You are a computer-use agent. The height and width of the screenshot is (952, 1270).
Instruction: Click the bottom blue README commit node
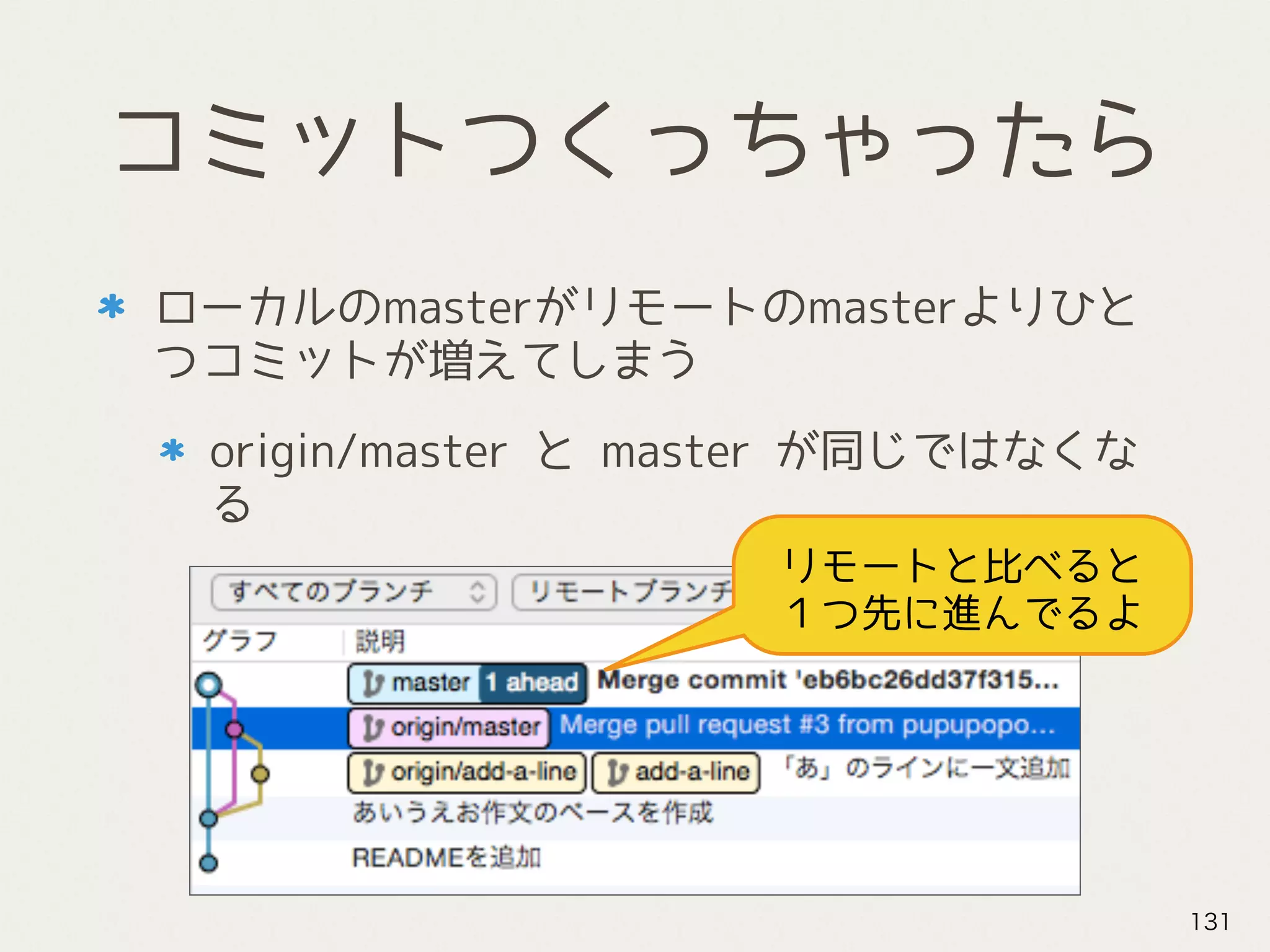tap(208, 863)
